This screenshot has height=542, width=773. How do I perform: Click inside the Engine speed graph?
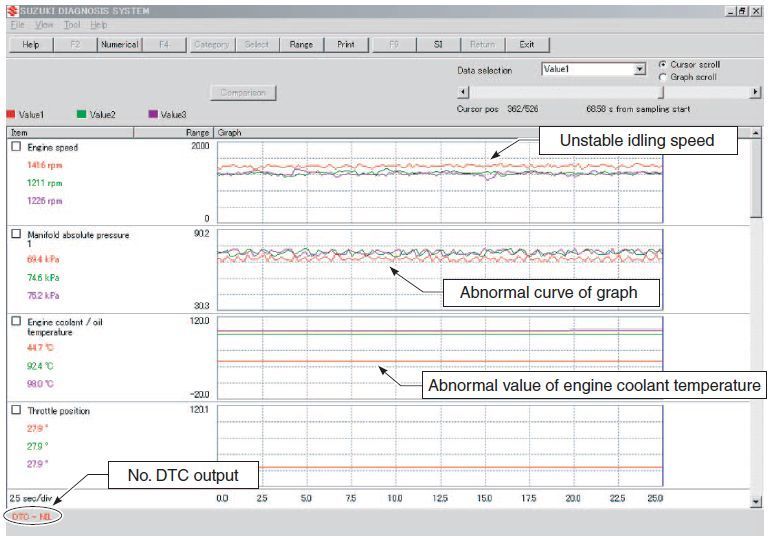440,182
